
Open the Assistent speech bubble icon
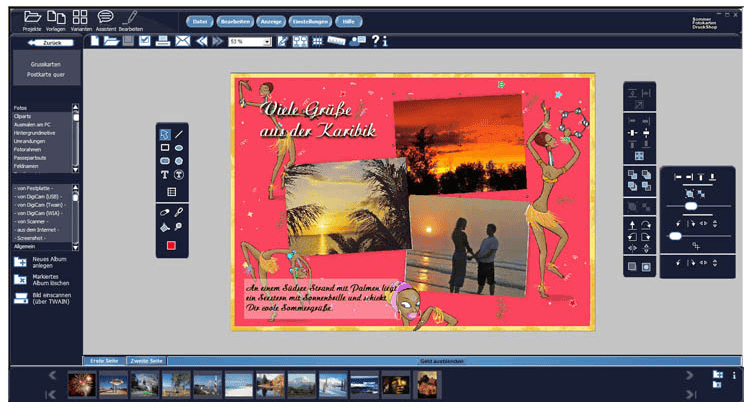coord(105,16)
